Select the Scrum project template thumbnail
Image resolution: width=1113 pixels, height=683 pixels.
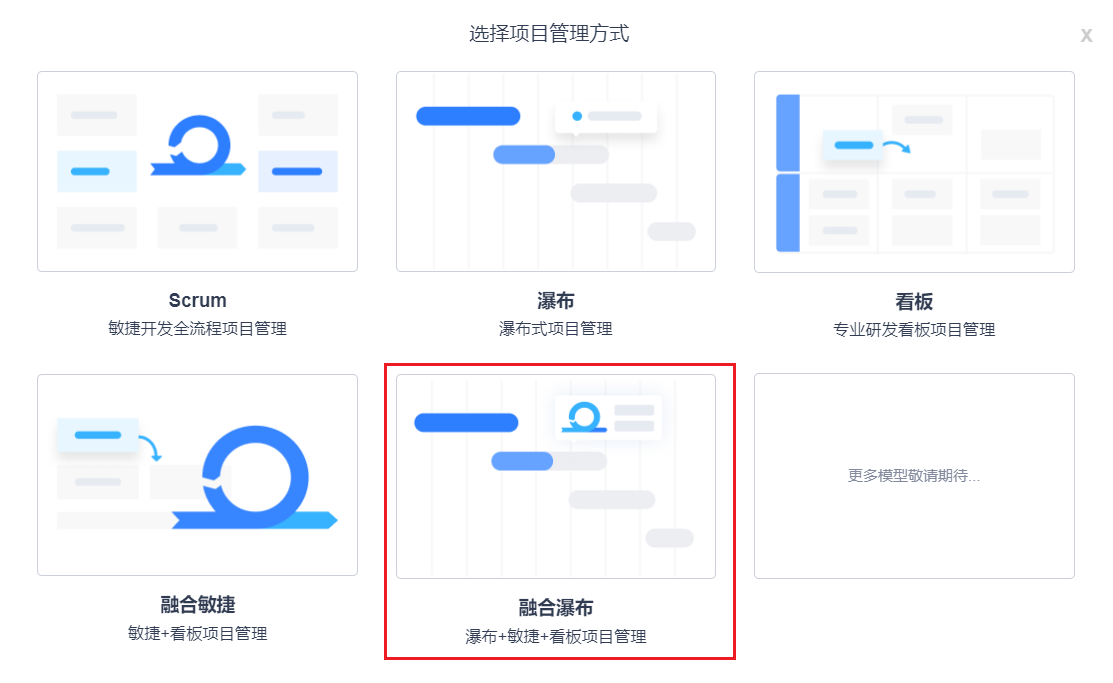(197, 171)
